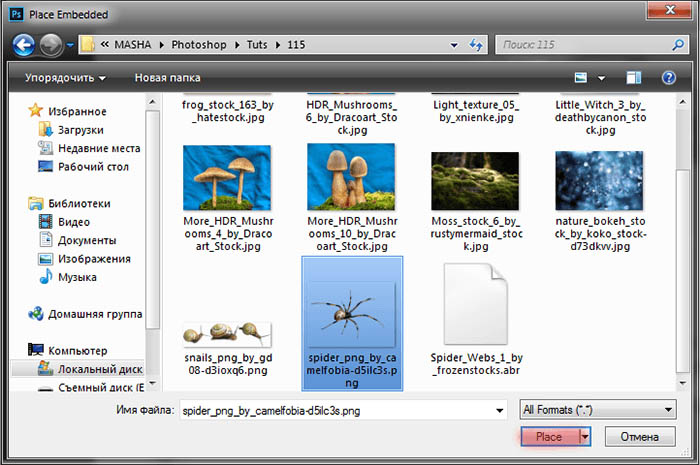Screen dimensions: 700x465
Task: Select MASHA in the address path
Action: (133, 45)
